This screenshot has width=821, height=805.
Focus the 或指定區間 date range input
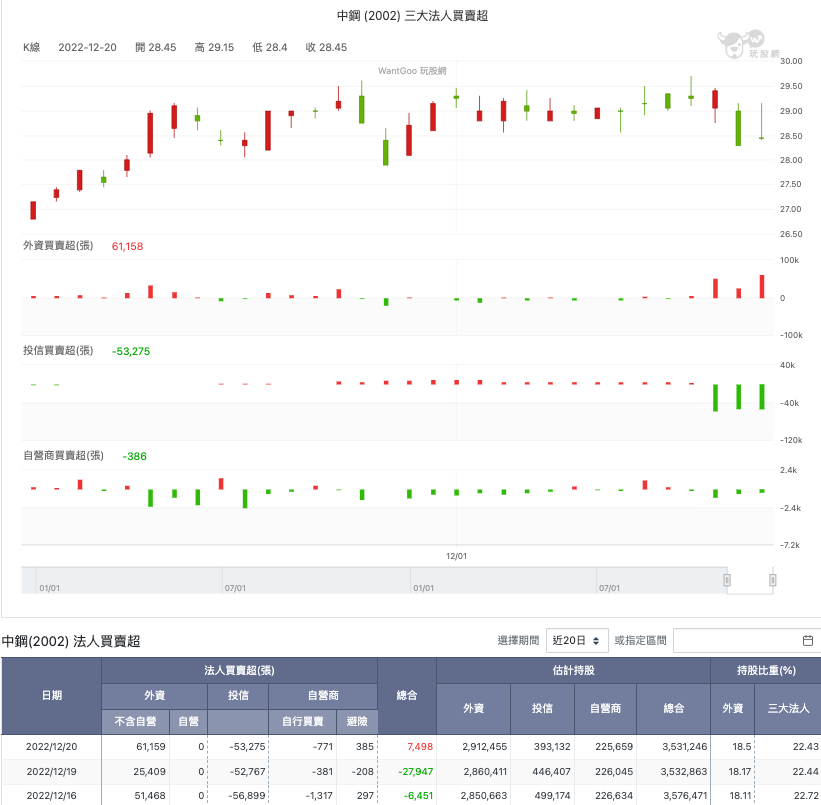click(747, 641)
